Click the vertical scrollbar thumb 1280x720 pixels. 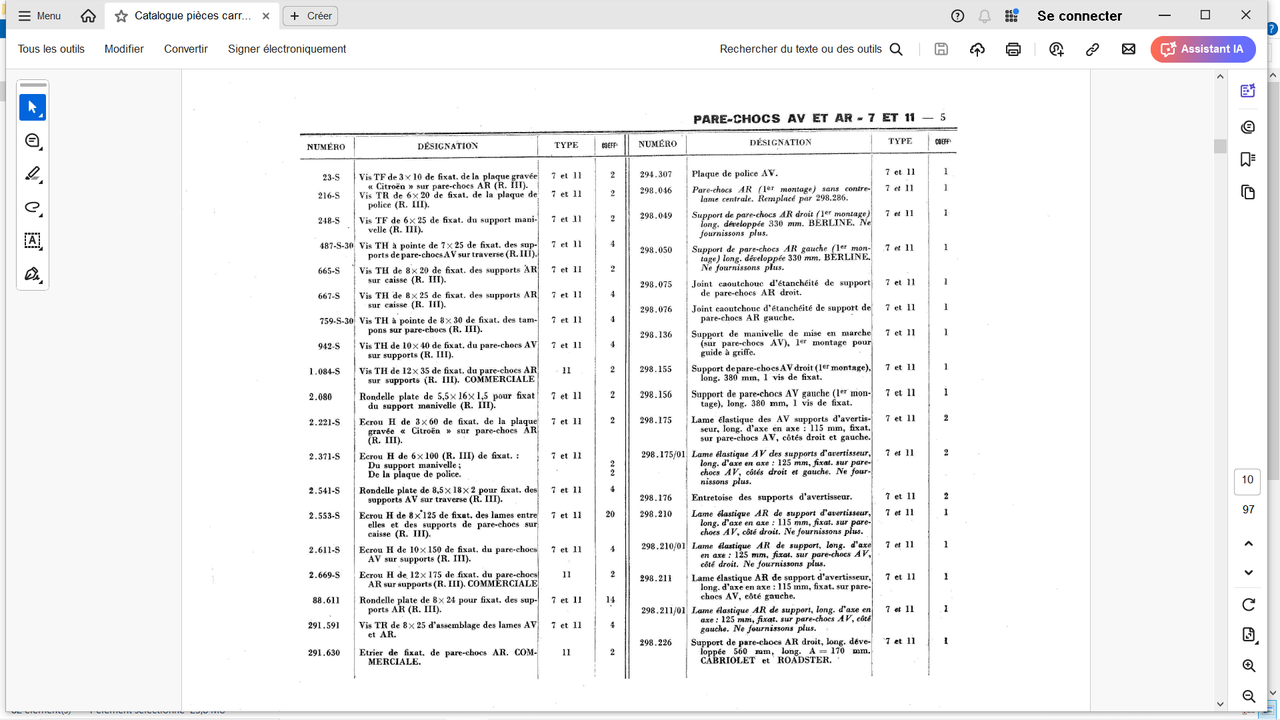click(1220, 146)
